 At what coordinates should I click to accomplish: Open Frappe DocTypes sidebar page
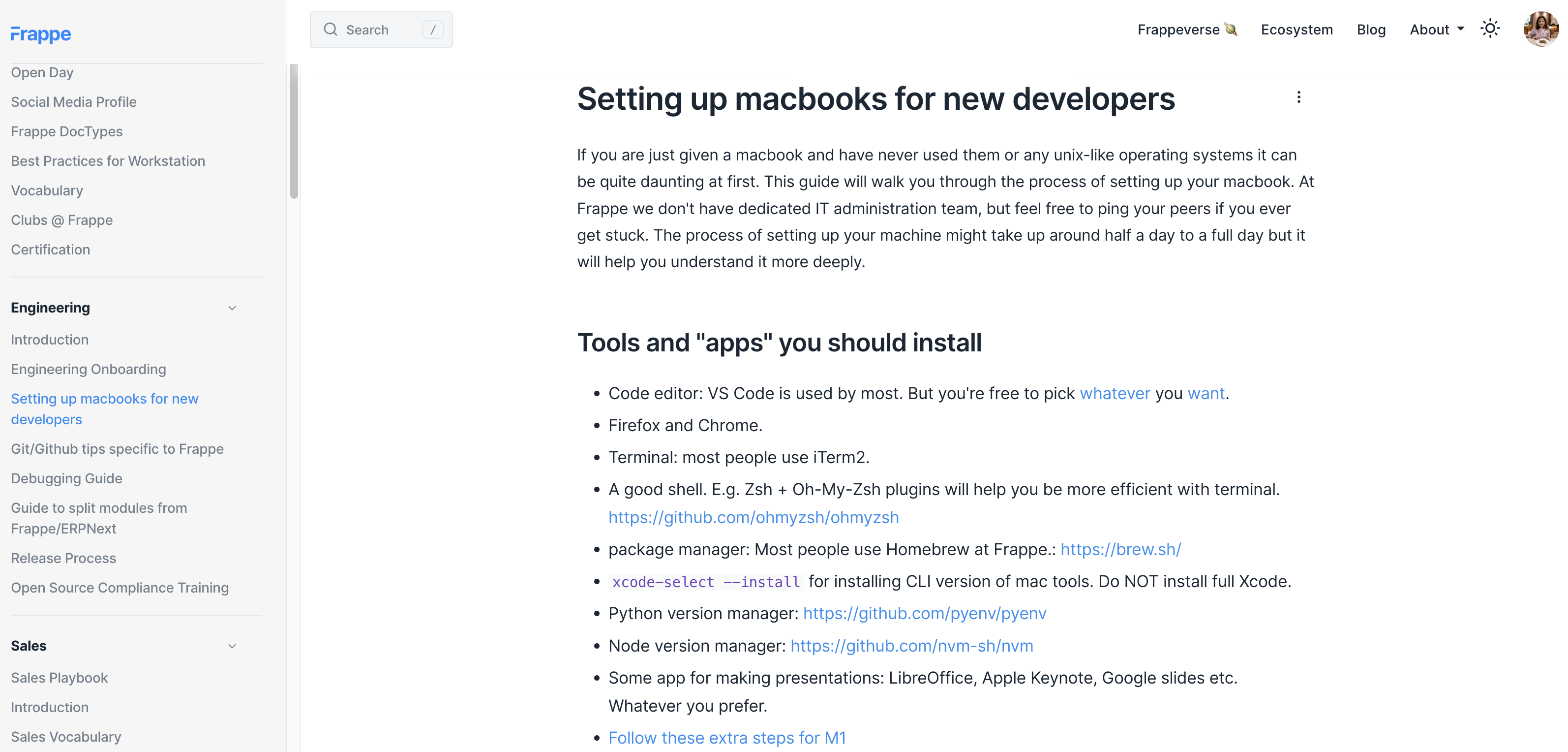[66, 131]
